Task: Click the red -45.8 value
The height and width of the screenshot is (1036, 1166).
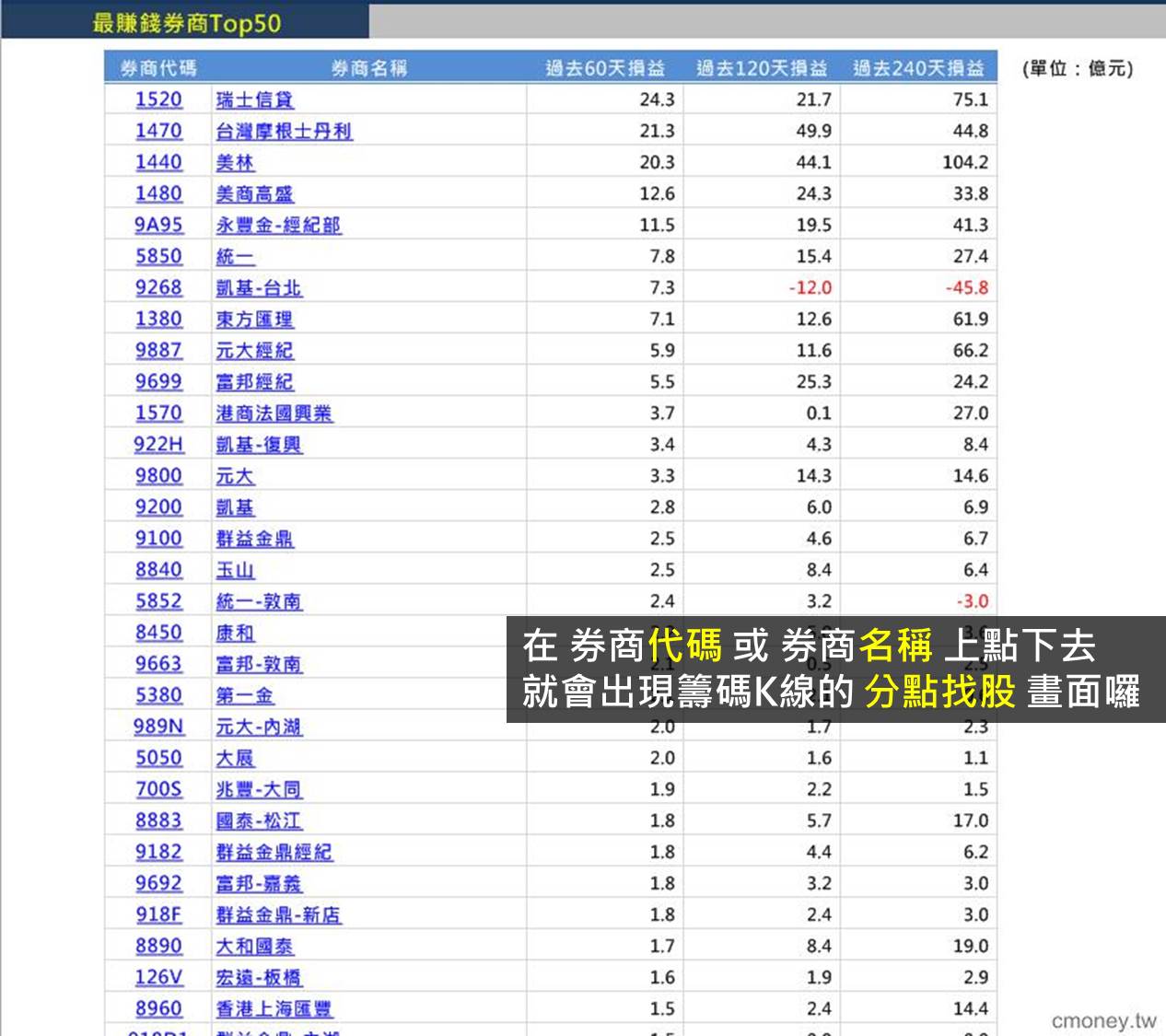Action: coord(967,287)
